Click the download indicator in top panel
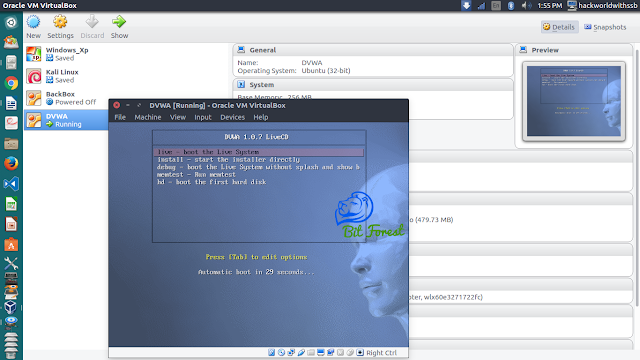 466,5
